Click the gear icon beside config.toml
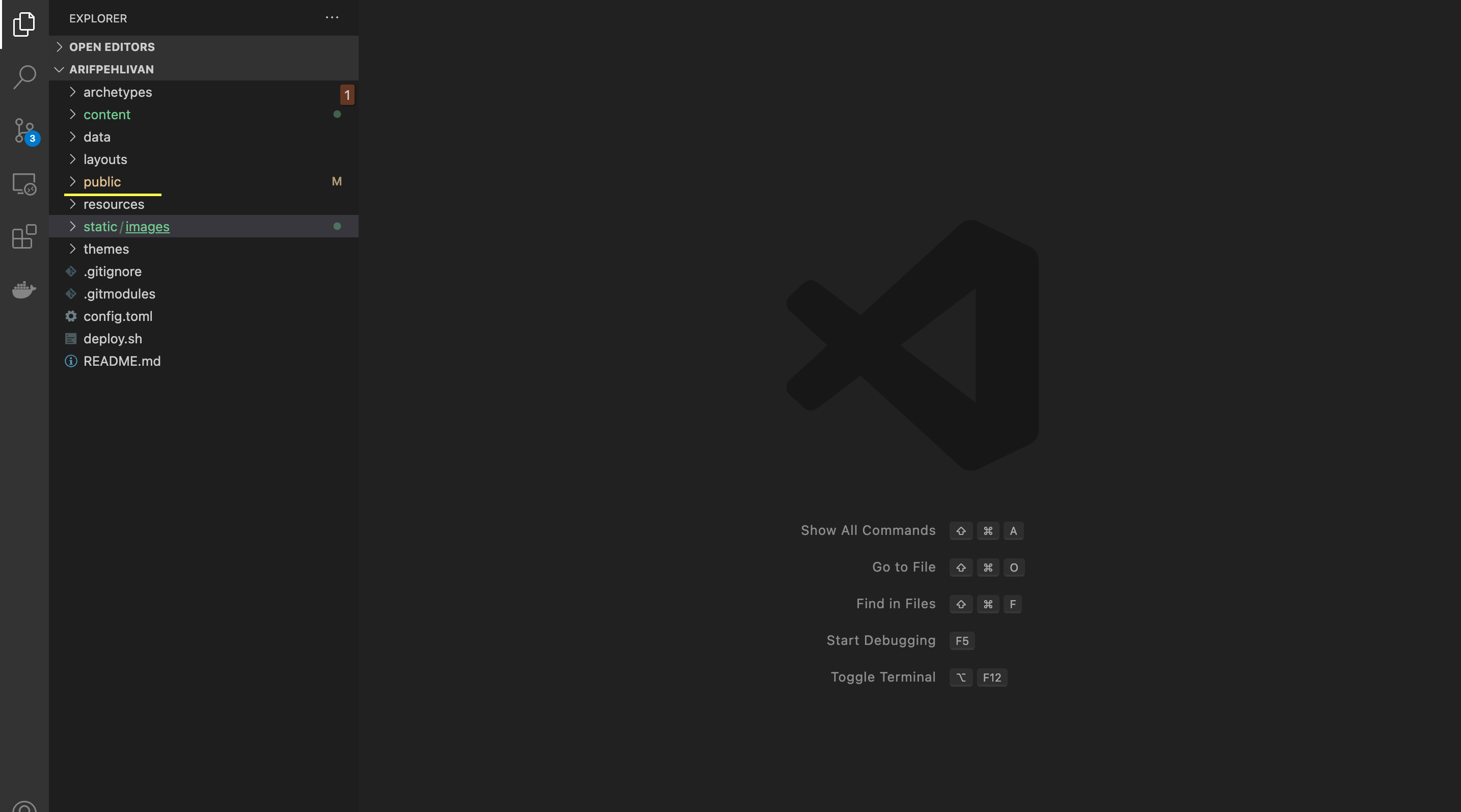This screenshot has width=1461, height=812. pos(71,316)
